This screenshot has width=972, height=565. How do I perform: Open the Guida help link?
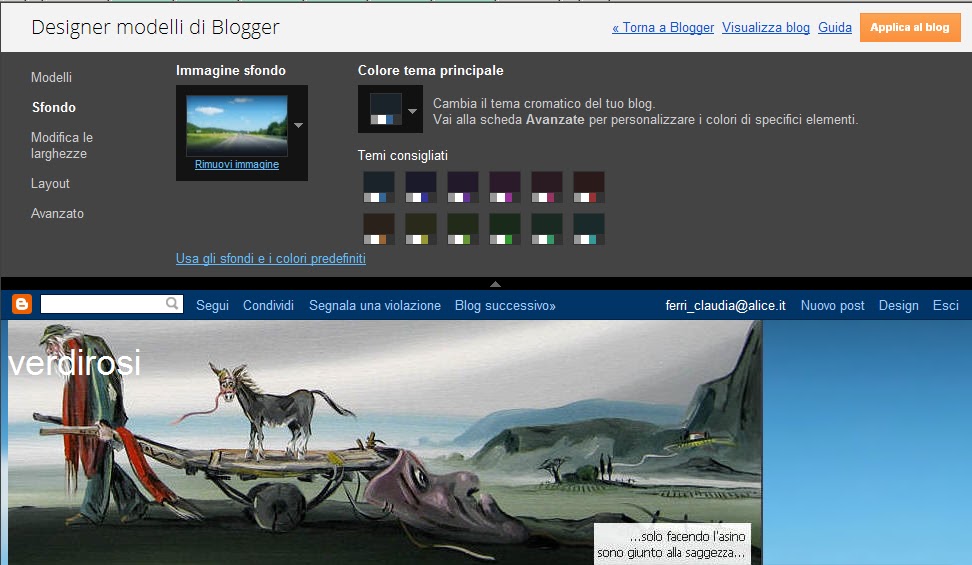tap(834, 27)
